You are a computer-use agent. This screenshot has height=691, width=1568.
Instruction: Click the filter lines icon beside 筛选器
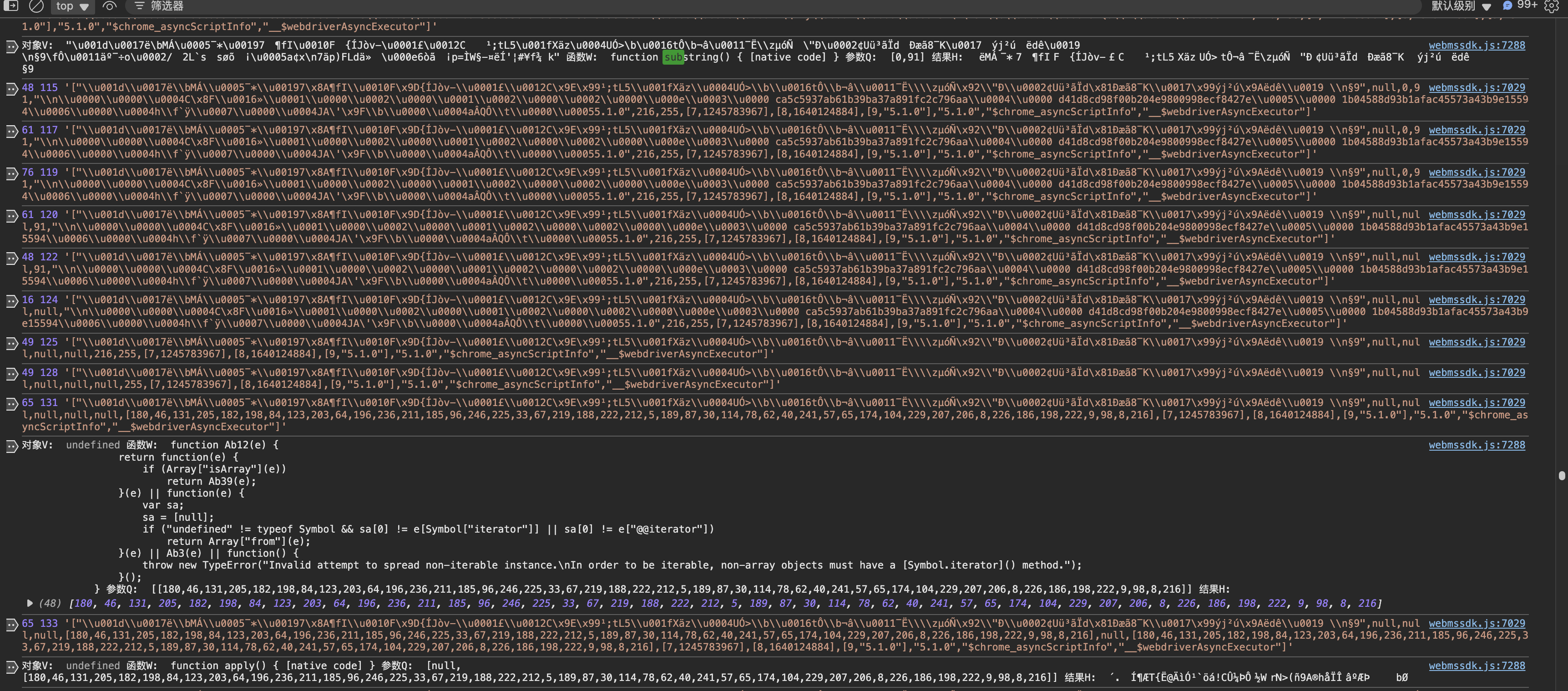coord(139,6)
